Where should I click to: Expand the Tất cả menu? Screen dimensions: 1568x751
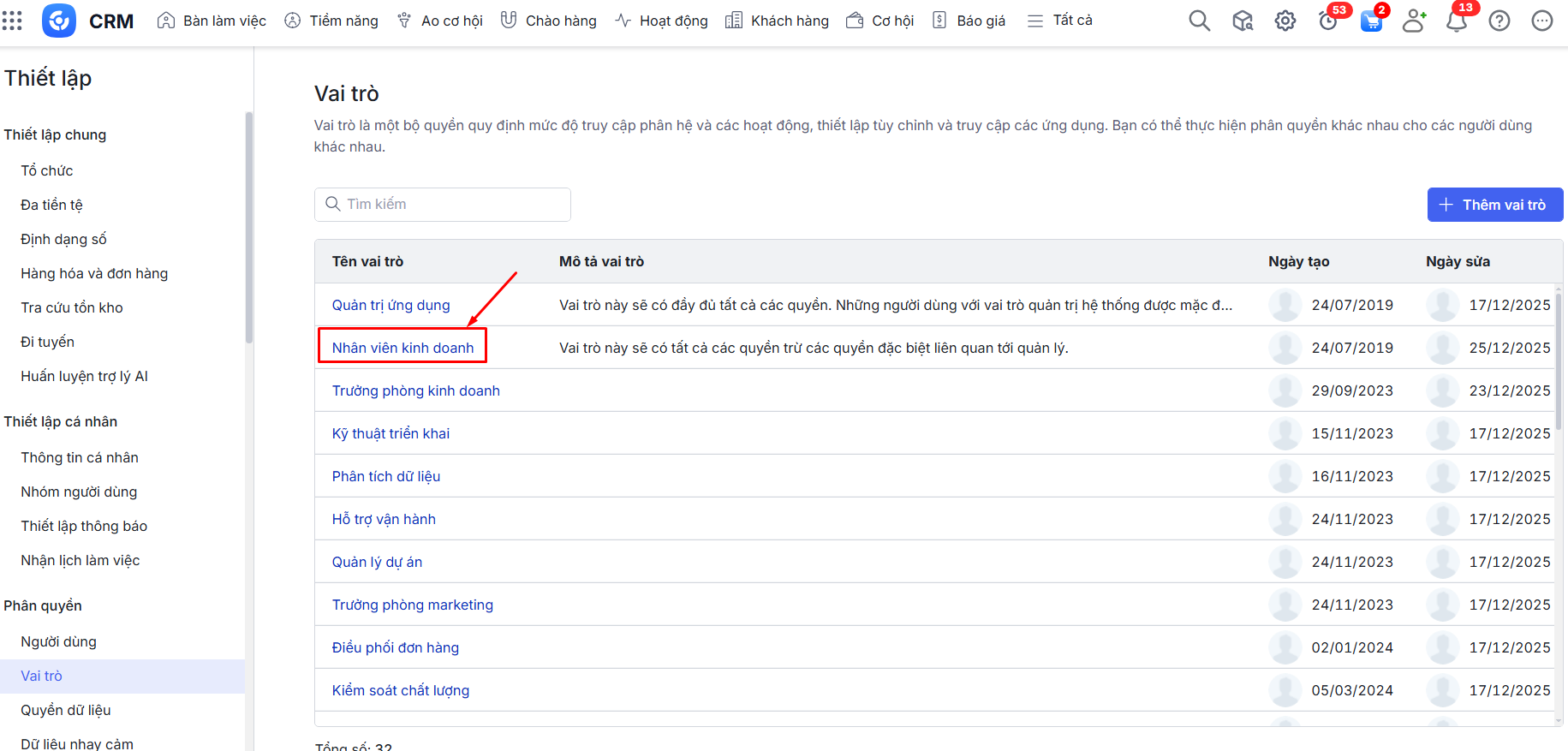click(1060, 21)
